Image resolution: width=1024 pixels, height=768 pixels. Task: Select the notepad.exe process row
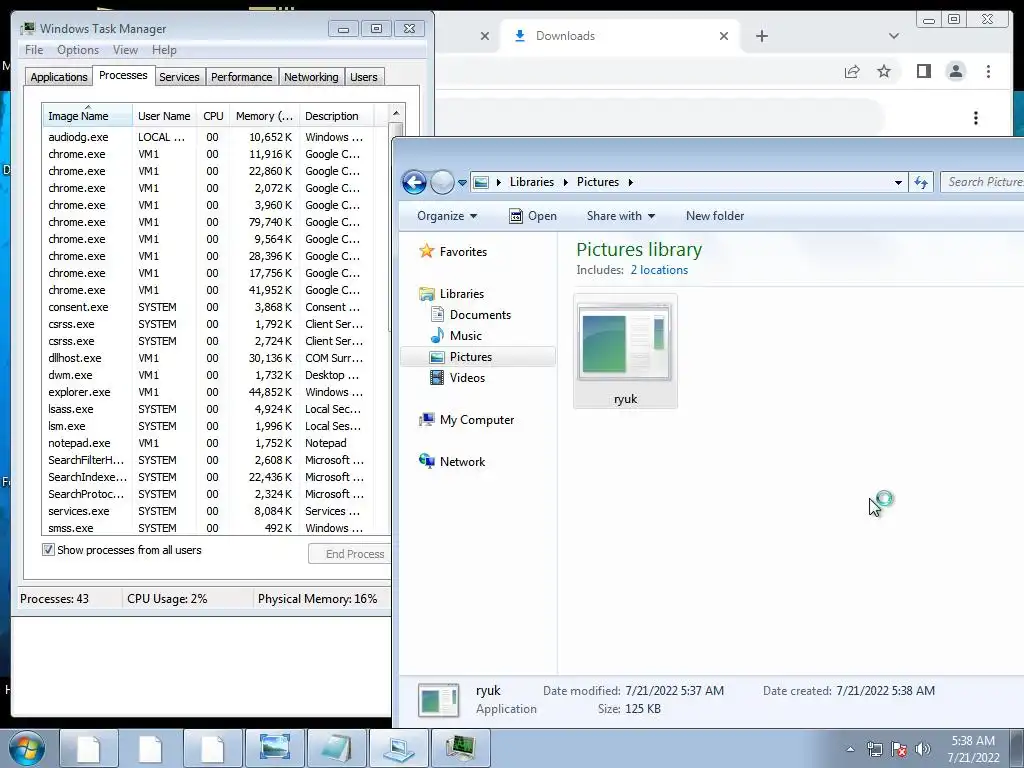[208, 443]
